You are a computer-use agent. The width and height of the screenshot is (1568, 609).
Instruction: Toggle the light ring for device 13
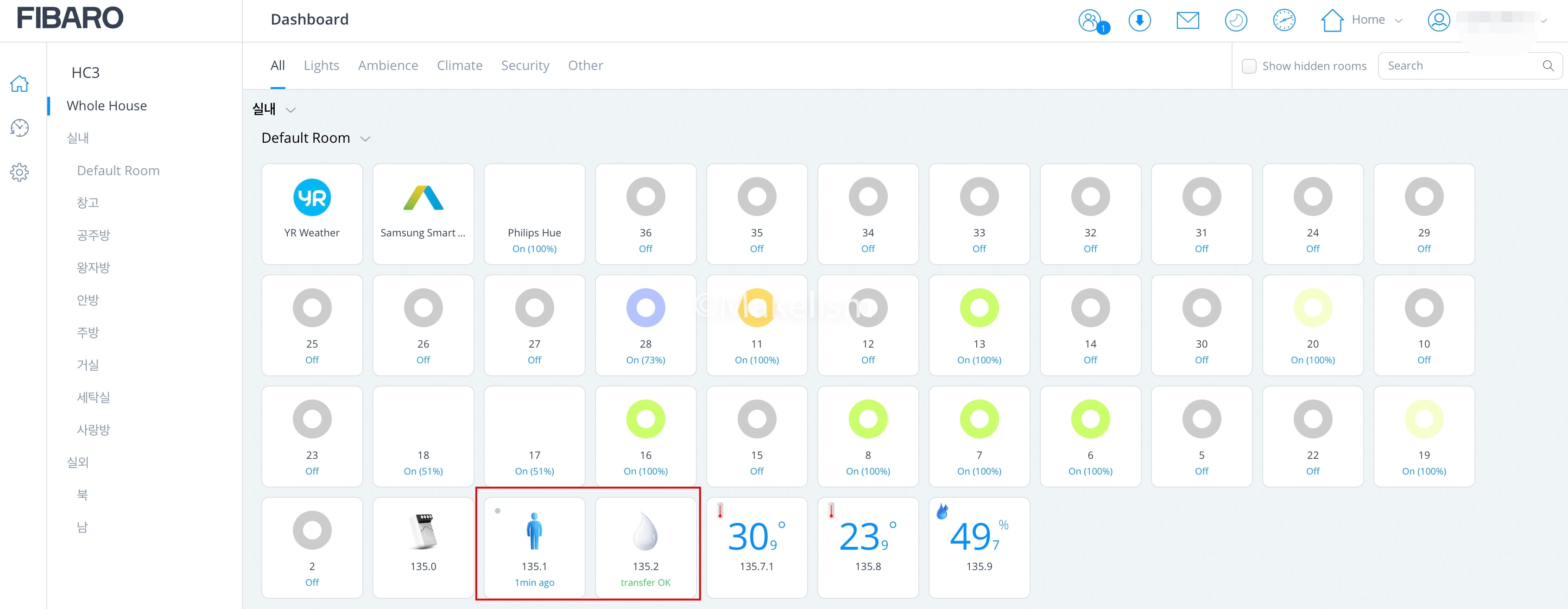tap(979, 308)
